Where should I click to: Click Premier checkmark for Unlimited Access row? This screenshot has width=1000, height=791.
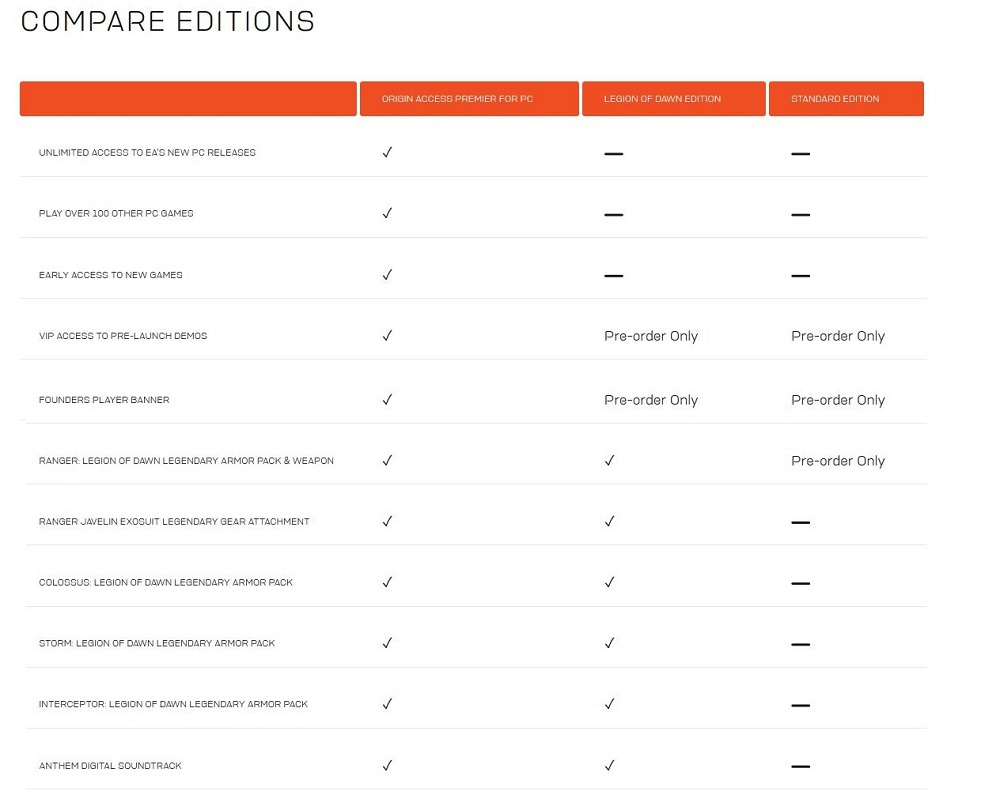pos(387,153)
